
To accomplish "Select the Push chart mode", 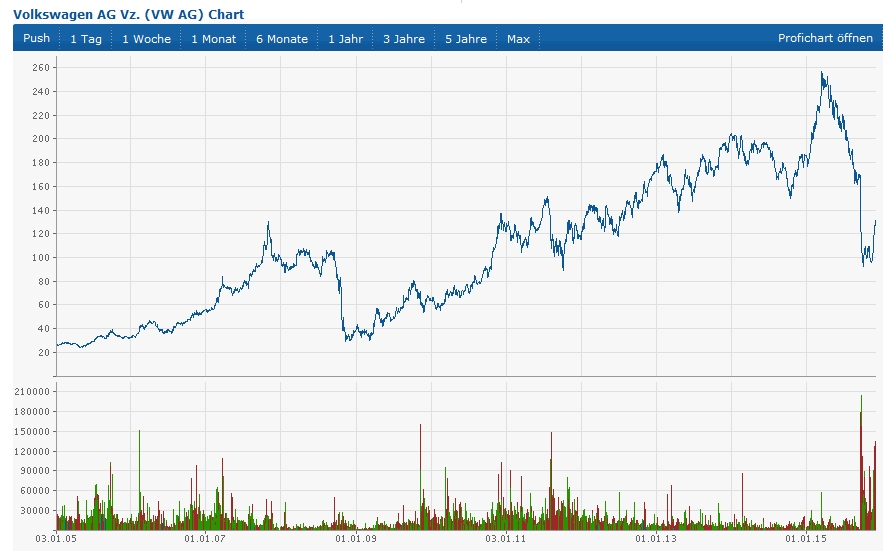I will coord(36,38).
